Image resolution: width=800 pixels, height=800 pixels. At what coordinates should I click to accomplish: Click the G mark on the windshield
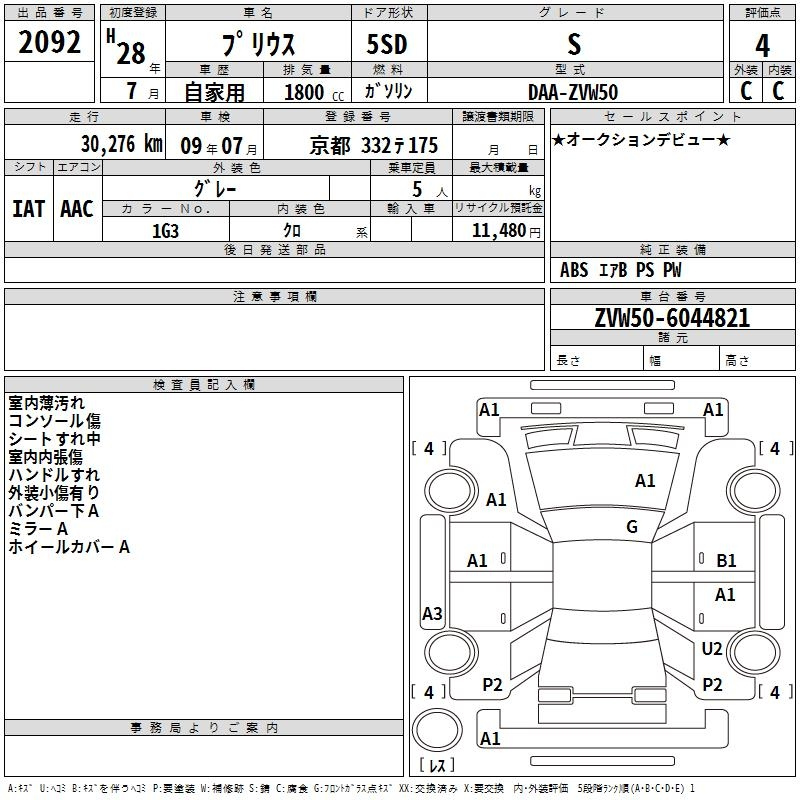coord(632,527)
